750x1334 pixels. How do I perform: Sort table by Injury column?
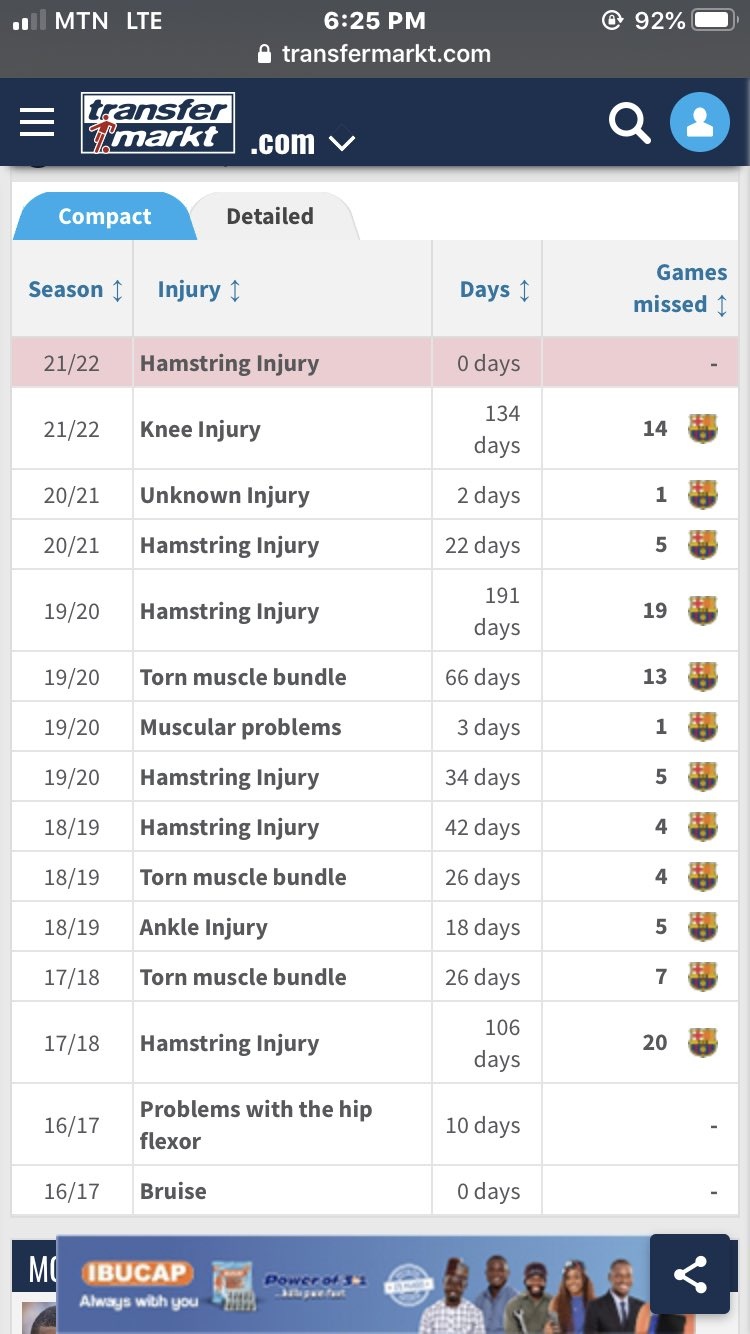pyautogui.click(x=199, y=290)
